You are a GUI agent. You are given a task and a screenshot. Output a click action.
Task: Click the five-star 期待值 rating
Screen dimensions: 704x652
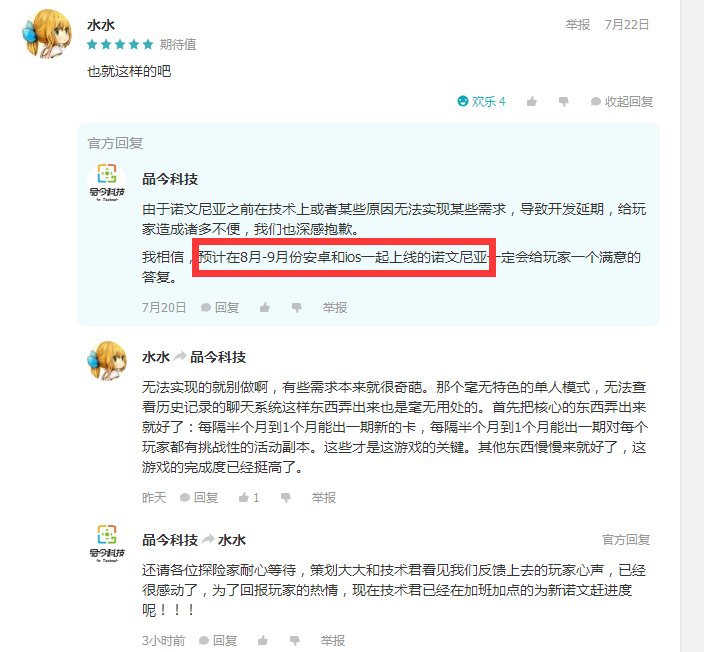click(120, 44)
